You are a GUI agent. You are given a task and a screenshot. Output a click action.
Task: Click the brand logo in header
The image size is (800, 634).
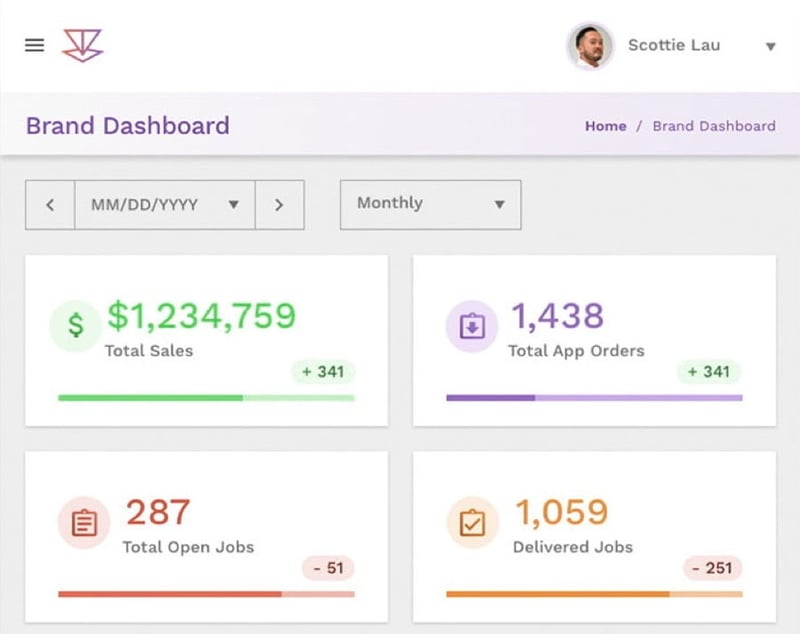82,45
